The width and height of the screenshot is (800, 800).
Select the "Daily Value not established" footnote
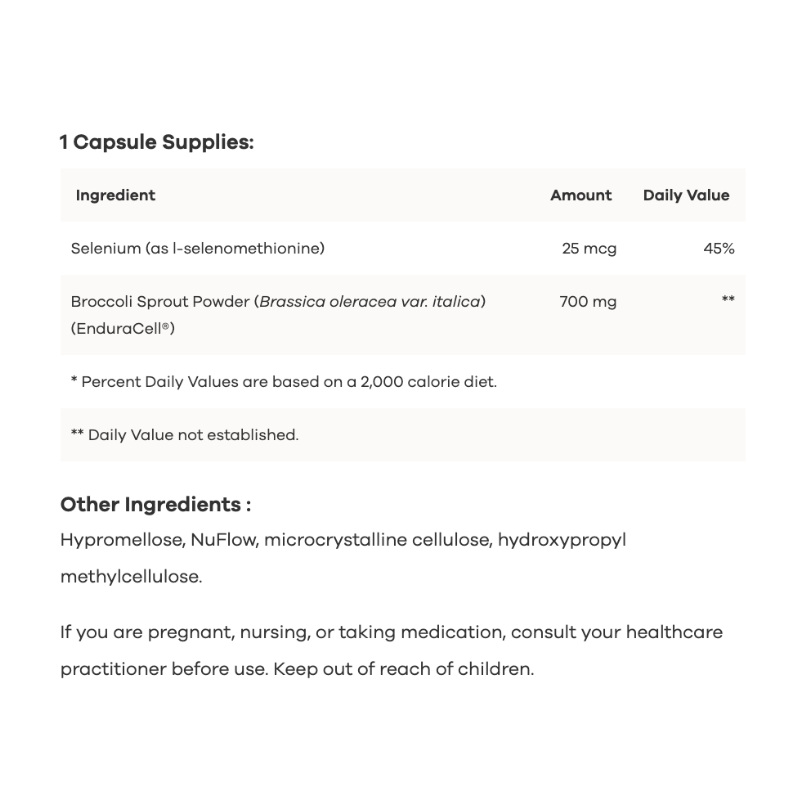point(185,435)
